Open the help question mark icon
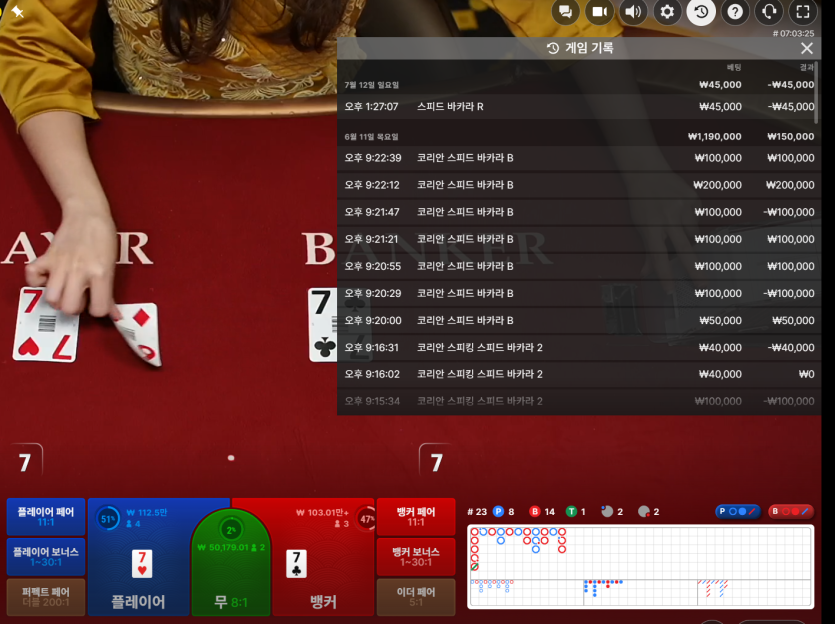Viewport: 835px width, 624px height. [x=735, y=12]
